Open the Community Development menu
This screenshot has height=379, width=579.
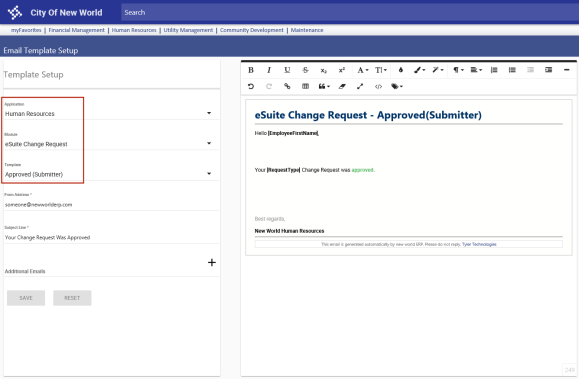pyautogui.click(x=252, y=30)
